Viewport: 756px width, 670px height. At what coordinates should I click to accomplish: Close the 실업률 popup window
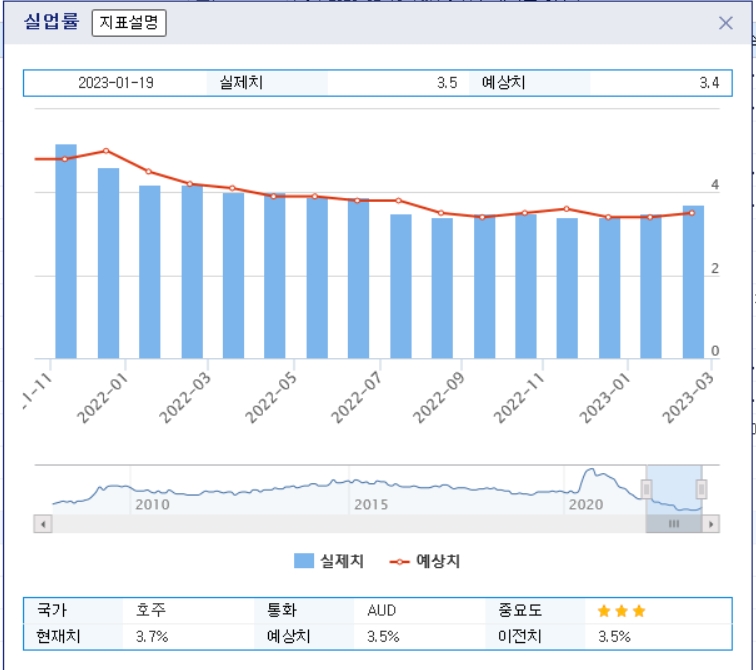pos(726,23)
